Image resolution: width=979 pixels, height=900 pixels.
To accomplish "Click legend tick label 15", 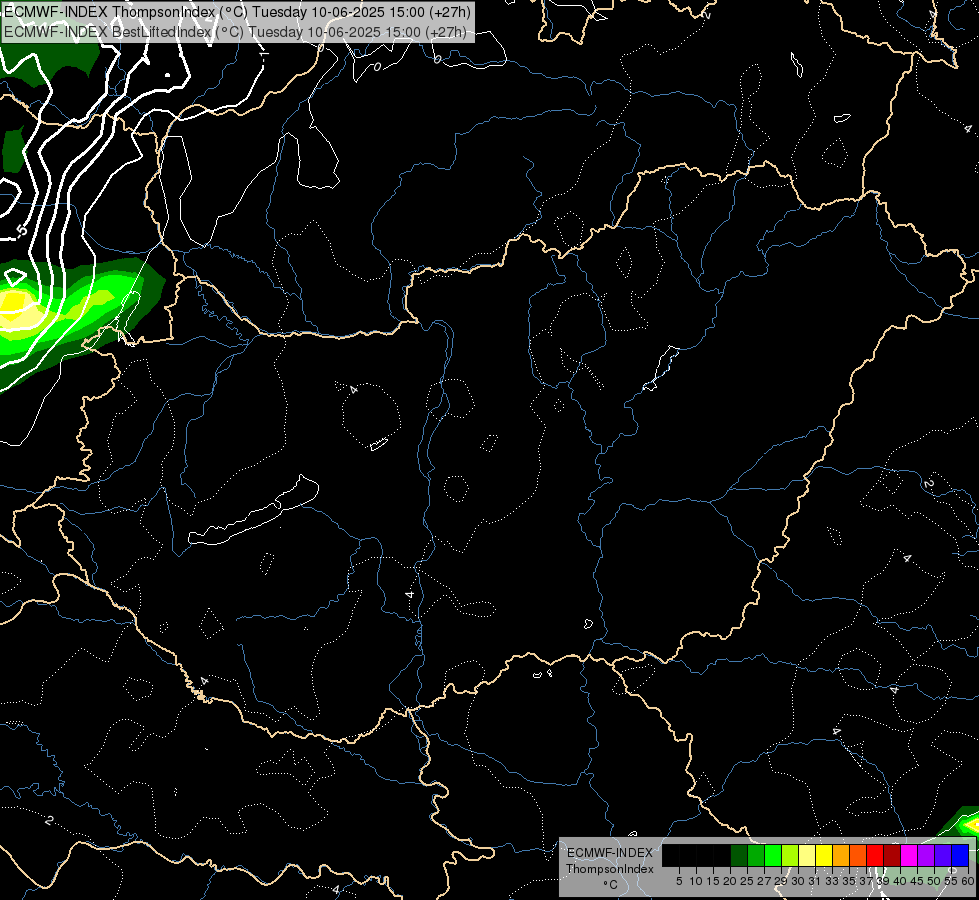I will (714, 881).
